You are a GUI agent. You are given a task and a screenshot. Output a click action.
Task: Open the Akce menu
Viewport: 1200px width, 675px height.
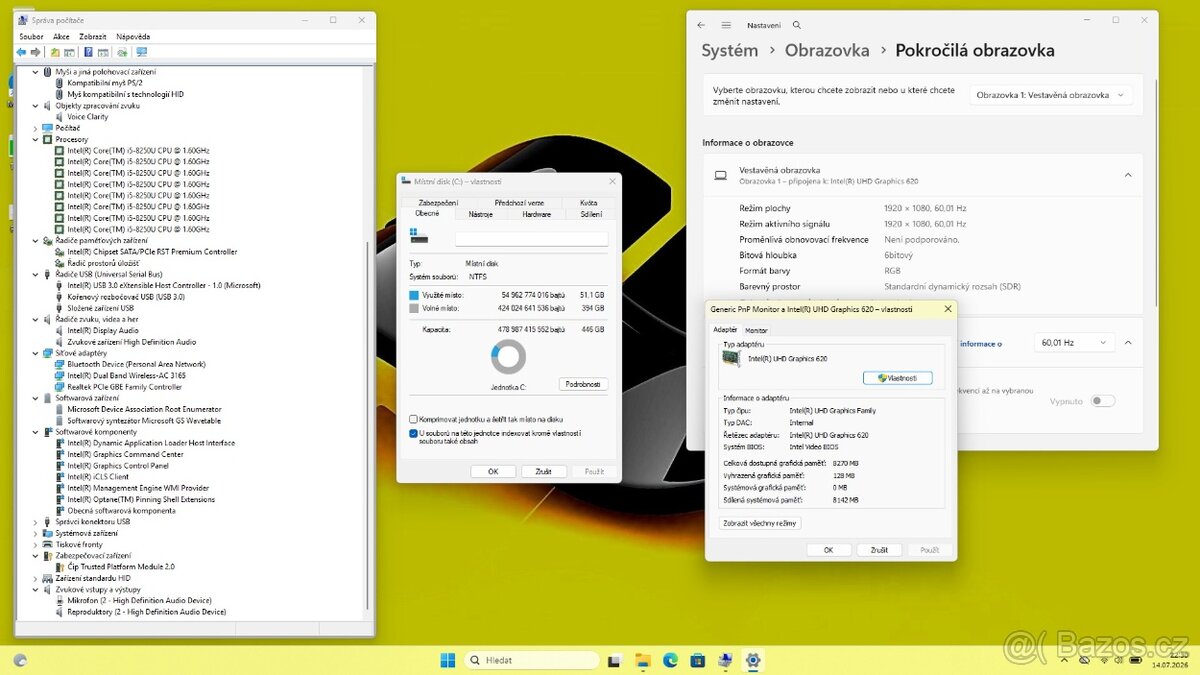(x=61, y=36)
